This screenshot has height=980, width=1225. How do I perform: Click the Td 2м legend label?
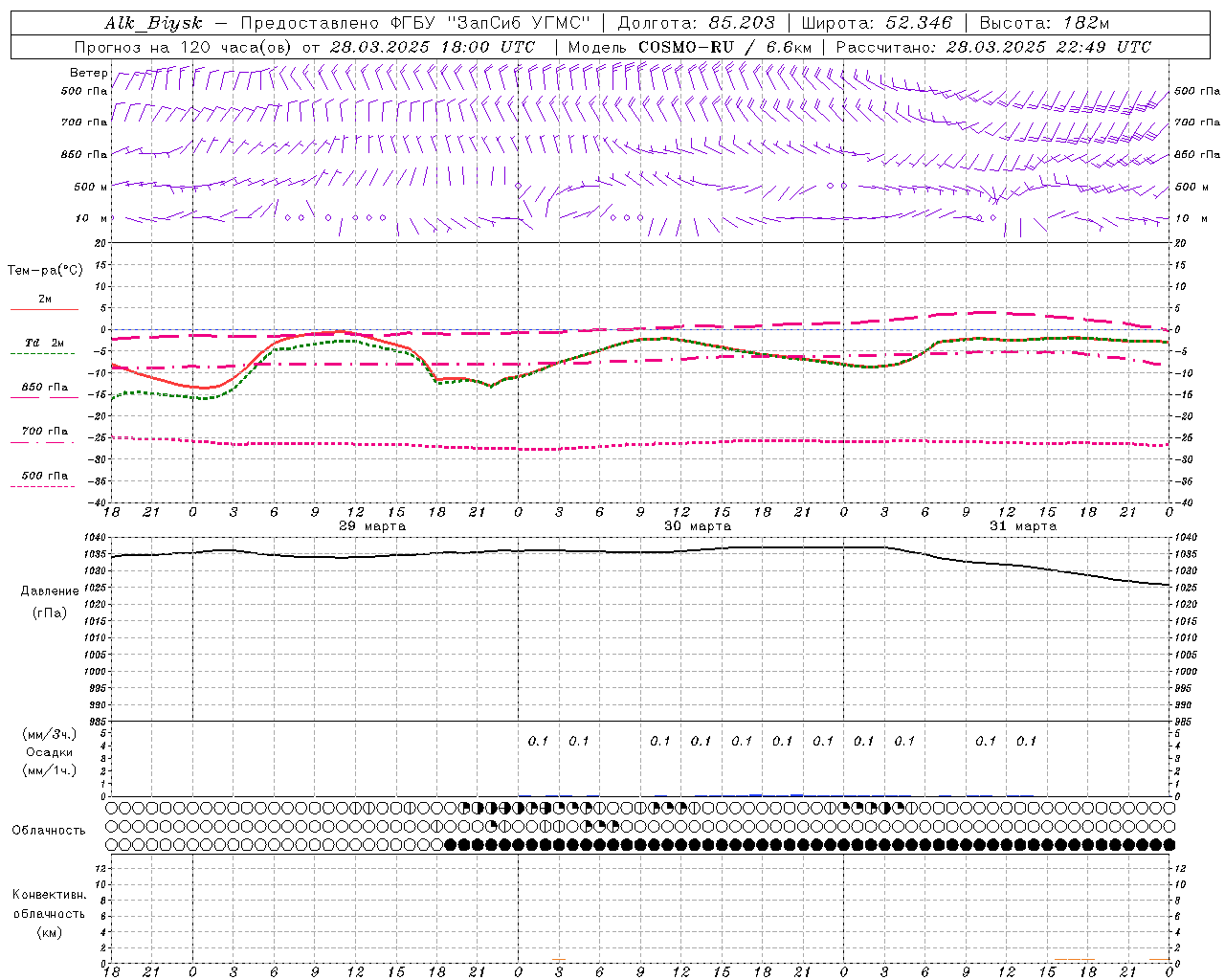(45, 343)
